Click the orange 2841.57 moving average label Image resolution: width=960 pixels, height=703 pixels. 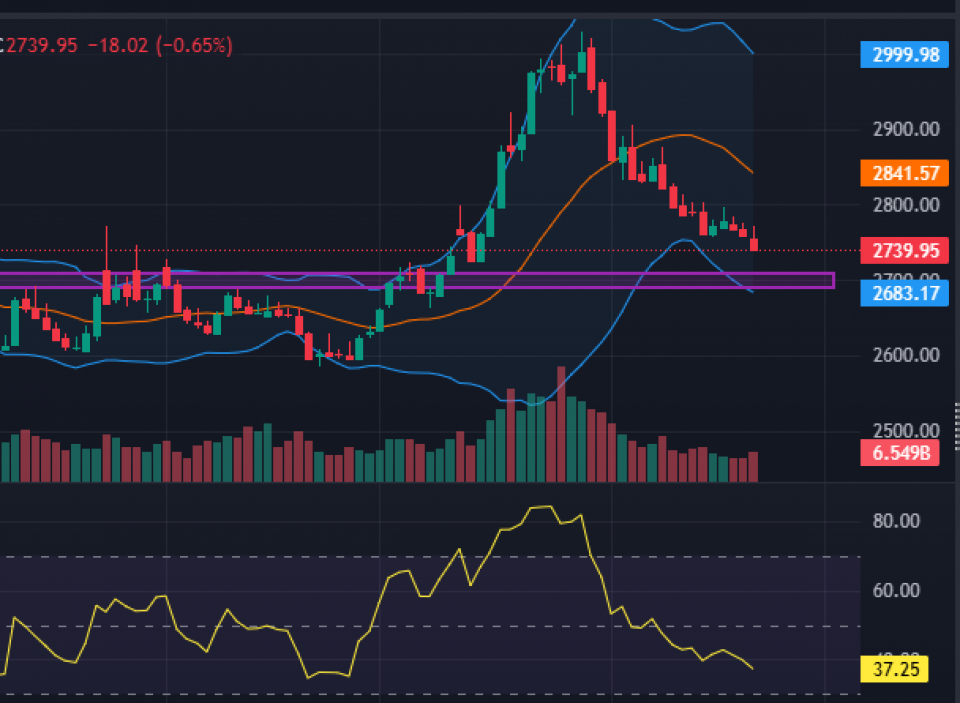pos(904,173)
